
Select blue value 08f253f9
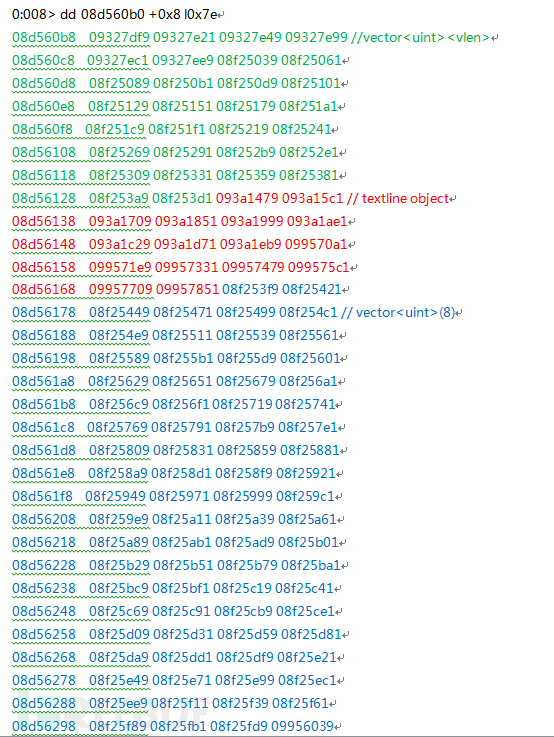(250, 290)
